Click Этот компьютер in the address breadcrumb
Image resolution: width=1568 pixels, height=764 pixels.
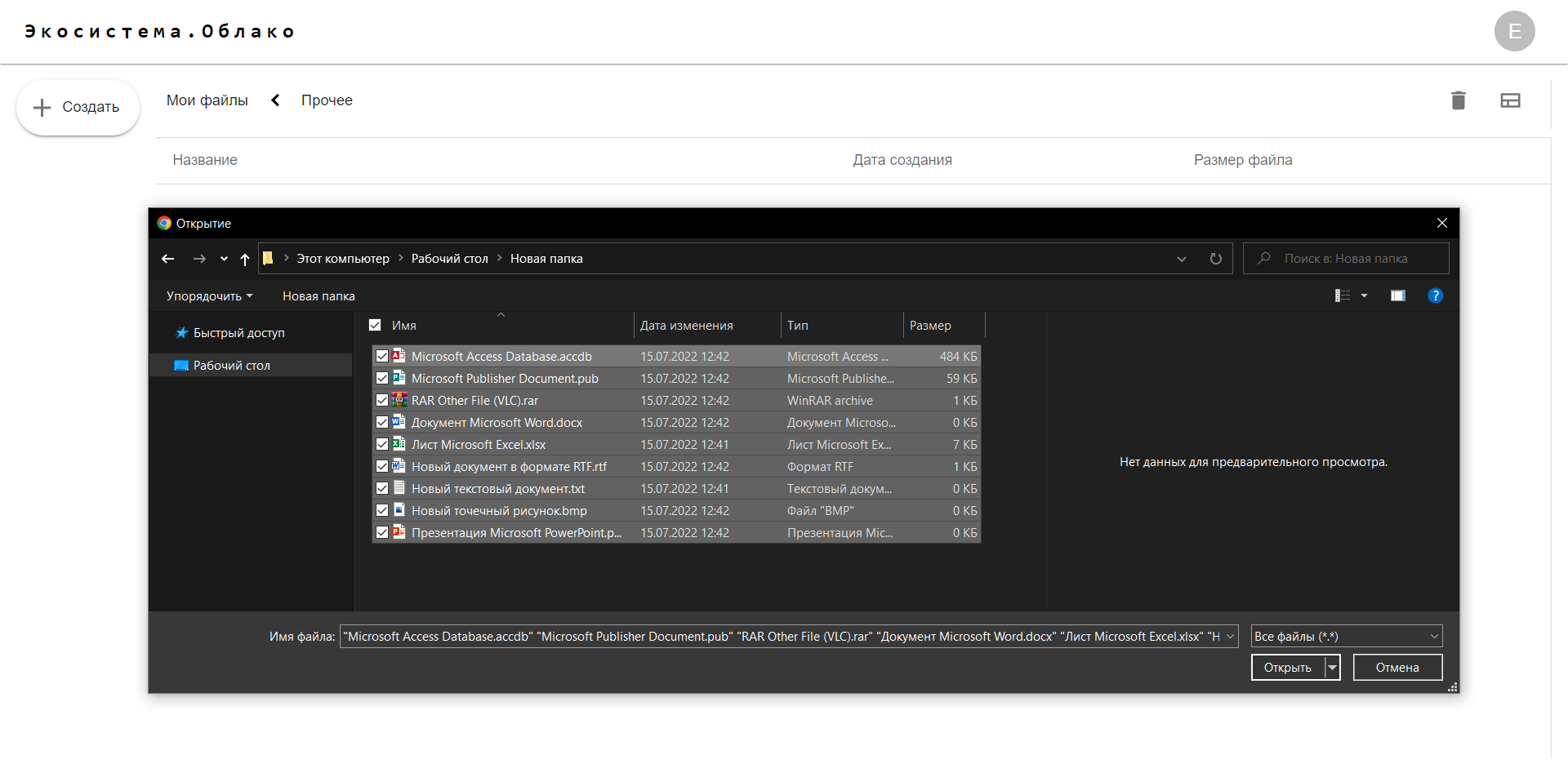[342, 259]
